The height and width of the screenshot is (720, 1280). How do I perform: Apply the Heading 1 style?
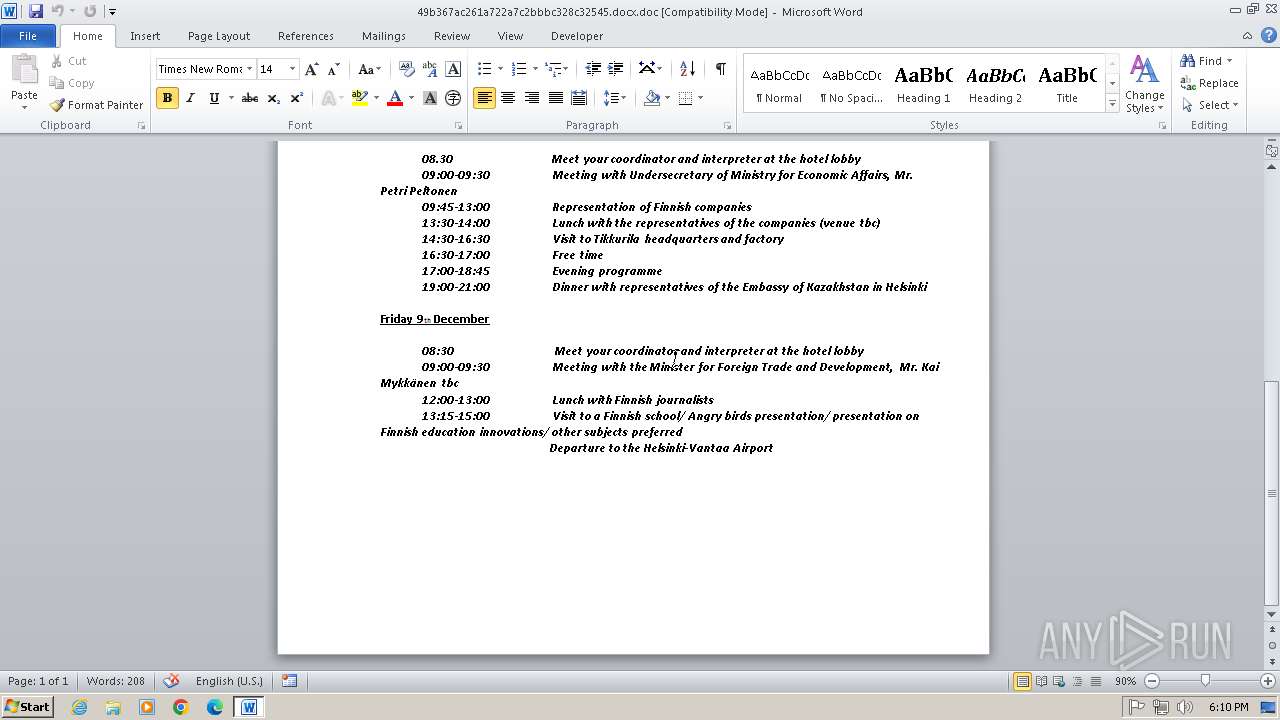coord(923,84)
